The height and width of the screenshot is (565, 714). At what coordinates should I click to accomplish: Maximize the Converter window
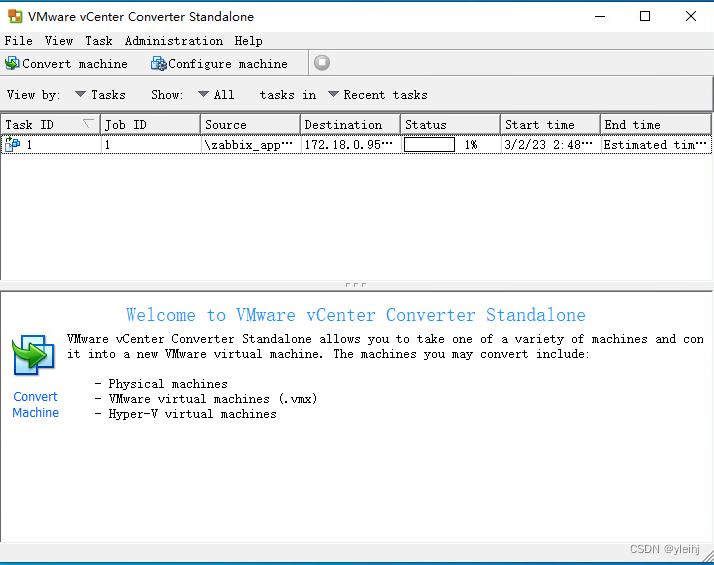click(x=645, y=16)
